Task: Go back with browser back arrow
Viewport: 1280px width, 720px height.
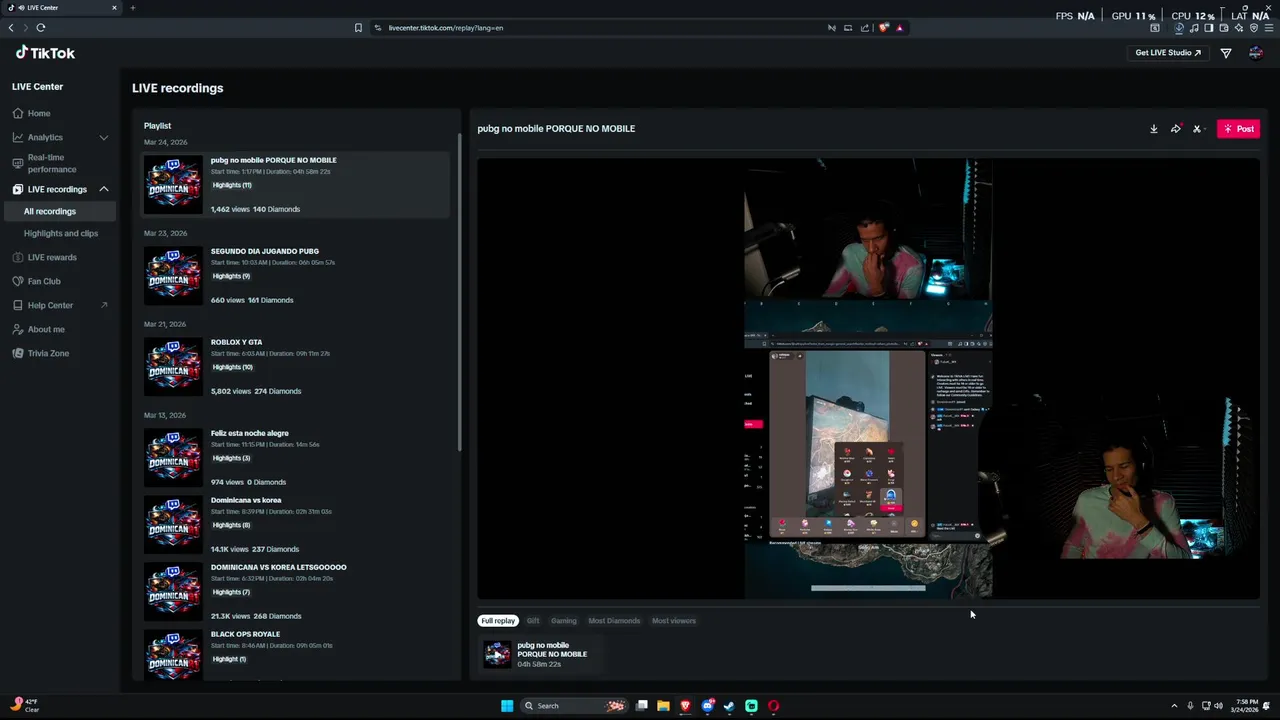Action: (11, 28)
